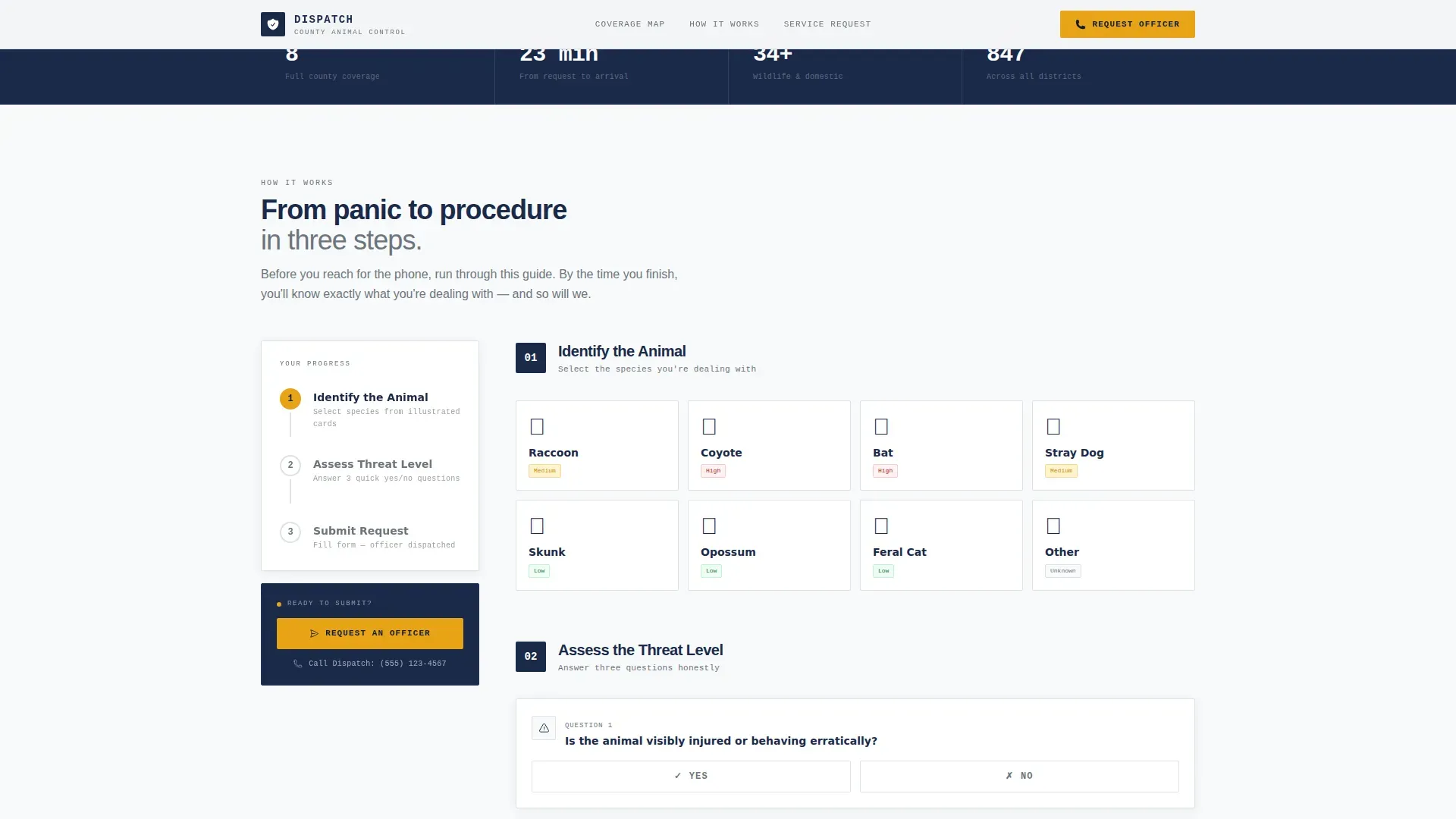Click 'Full county coverage' stat label
Screen dimensions: 1456x819
tap(332, 77)
